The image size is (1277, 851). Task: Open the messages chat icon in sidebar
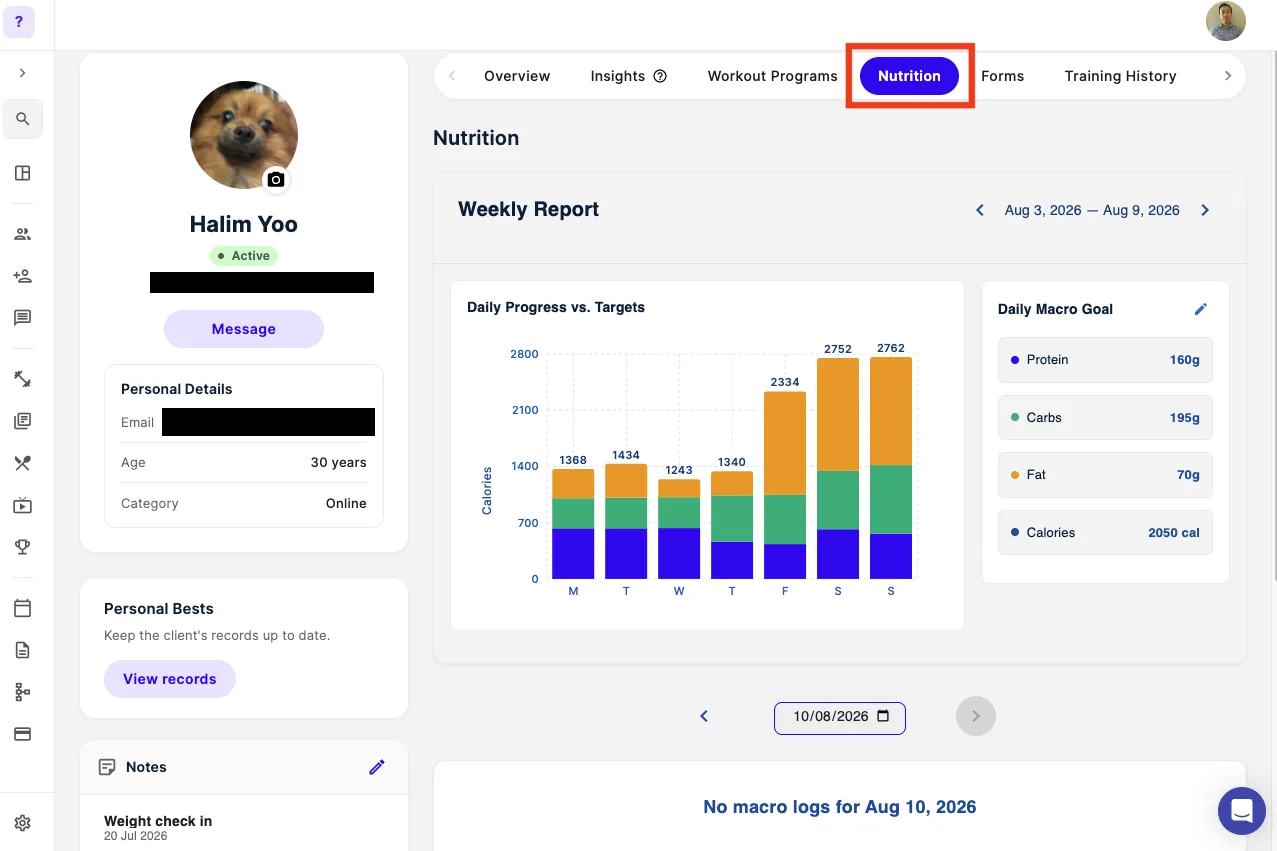tap(22, 318)
